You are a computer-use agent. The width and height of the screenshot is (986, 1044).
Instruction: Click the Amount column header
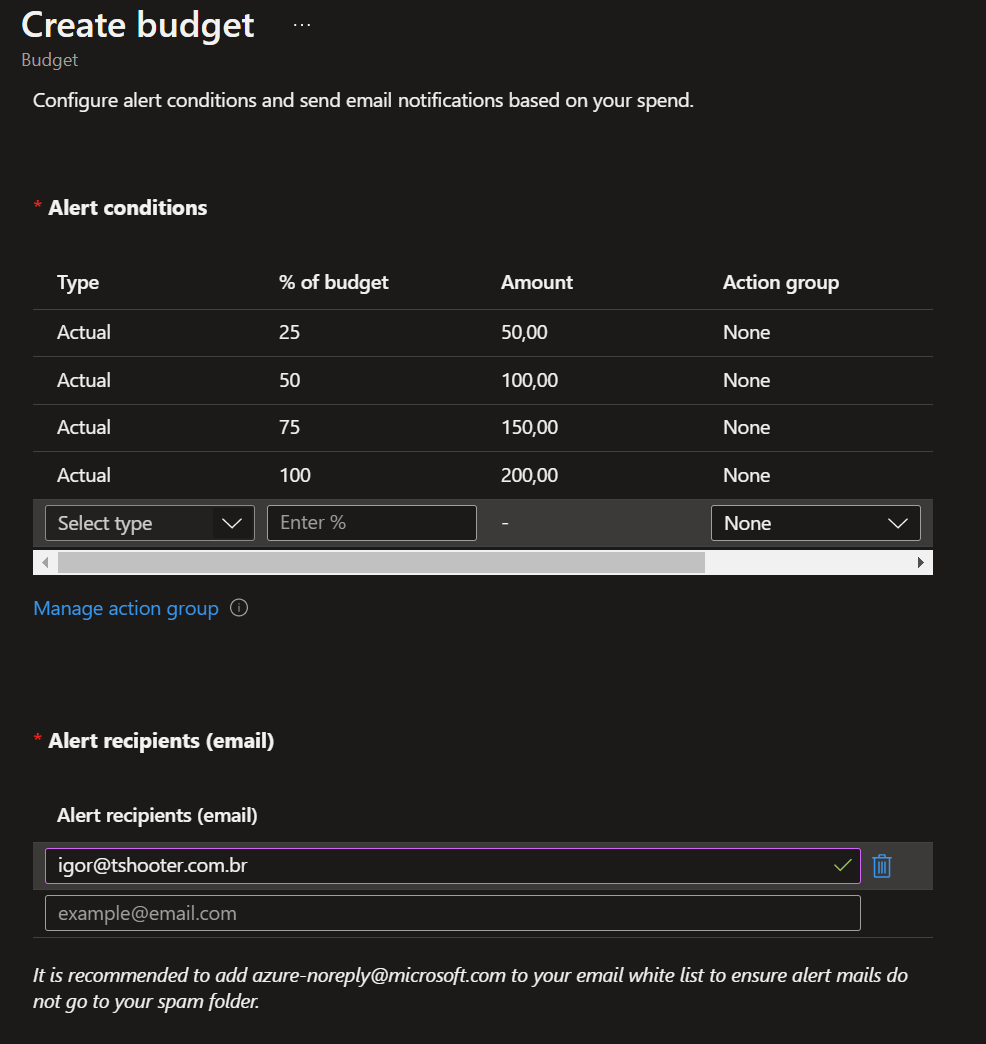[x=537, y=282]
